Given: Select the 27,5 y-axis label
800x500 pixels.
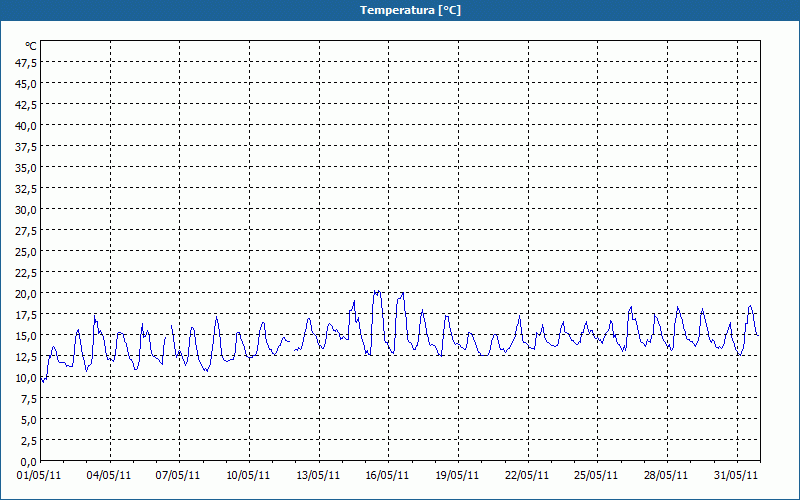Looking at the screenshot, I should (27, 231).
